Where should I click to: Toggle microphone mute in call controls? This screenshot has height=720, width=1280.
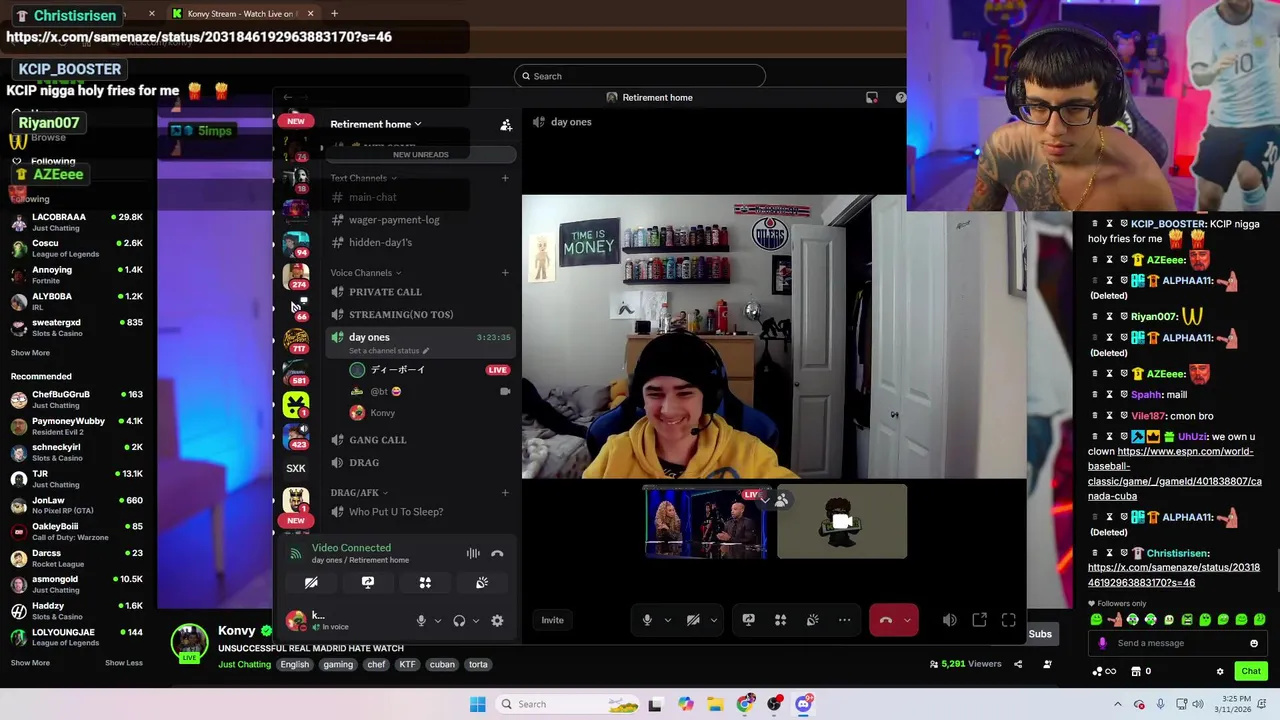[x=647, y=620]
